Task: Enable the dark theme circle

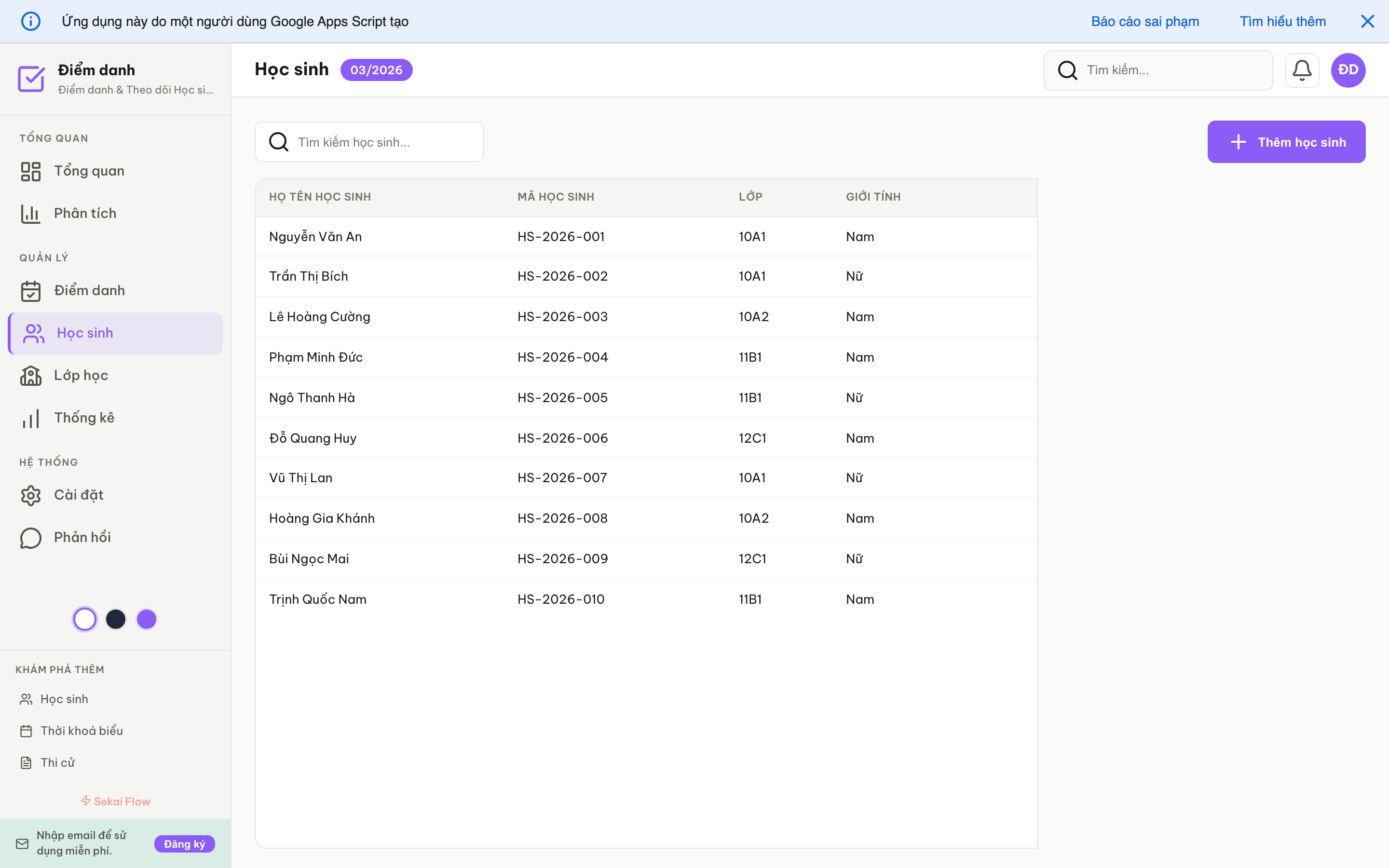Action: tap(116, 619)
